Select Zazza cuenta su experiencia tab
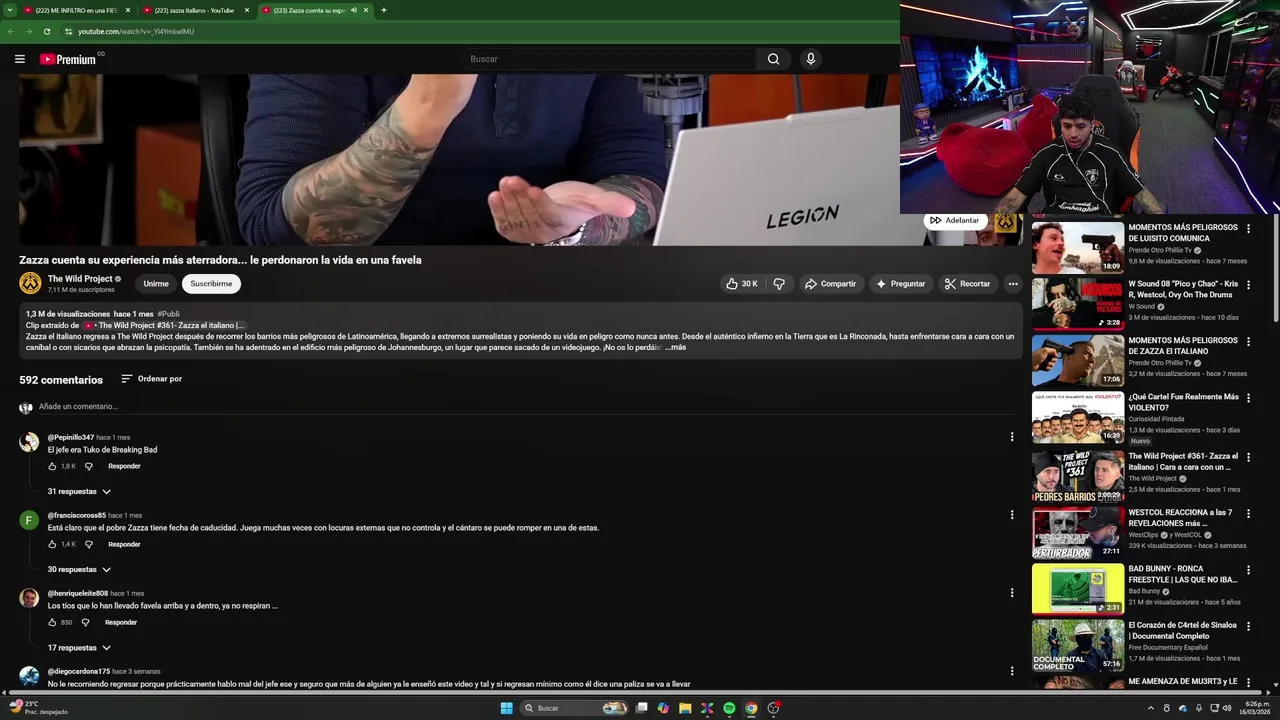 coord(308,10)
